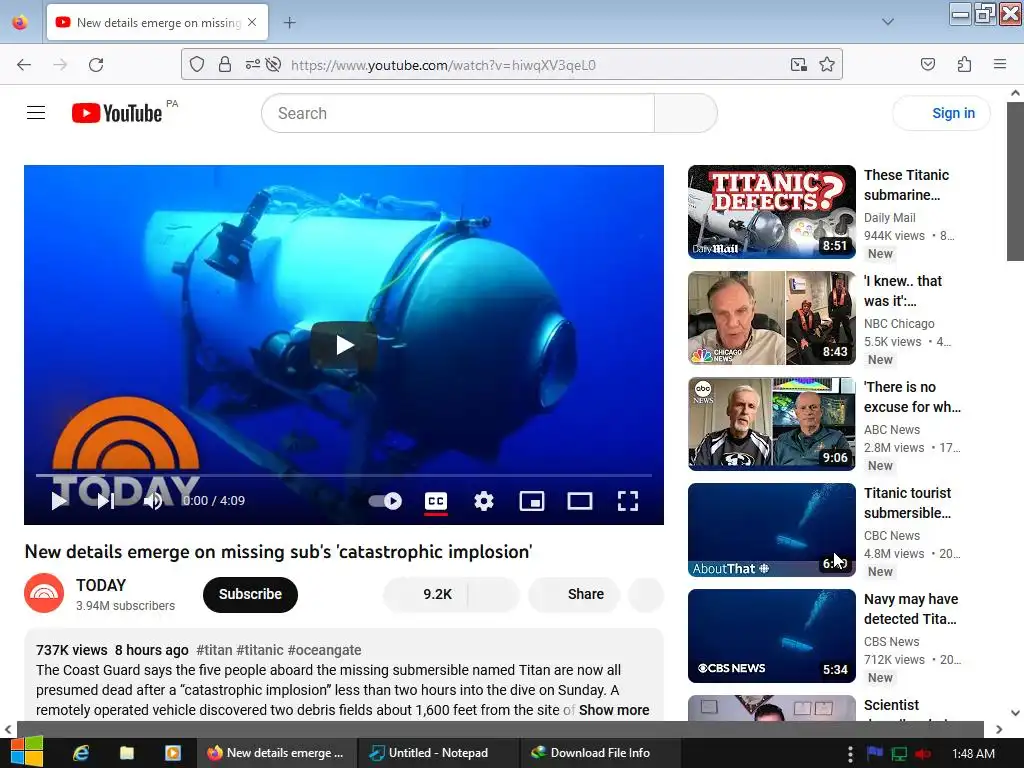List all tabs via the dropdown chevron

(x=888, y=22)
